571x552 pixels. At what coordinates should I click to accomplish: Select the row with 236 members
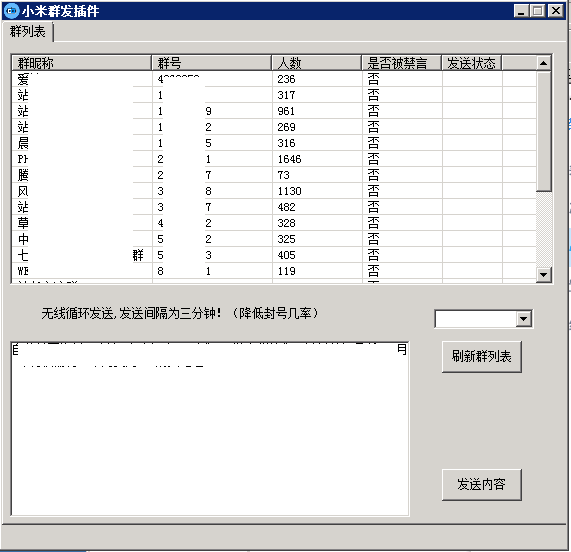coord(274,79)
